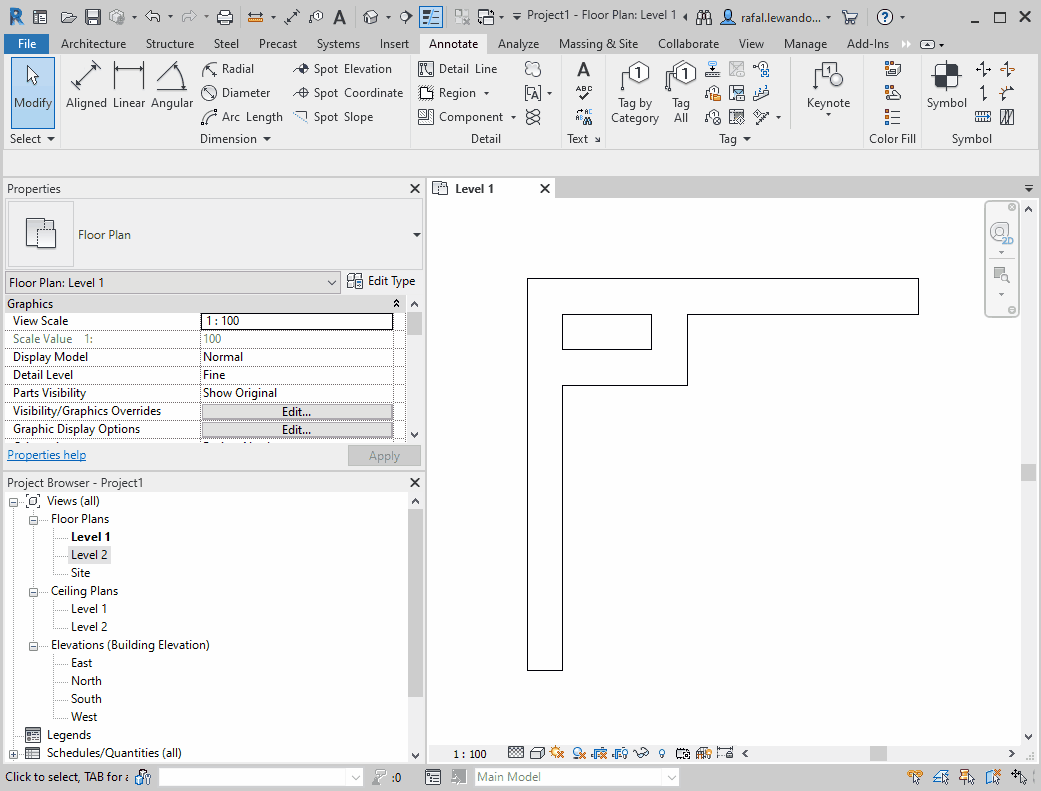Choose the Detail Line tool
Screen dimensions: 1041x791
coord(457,69)
